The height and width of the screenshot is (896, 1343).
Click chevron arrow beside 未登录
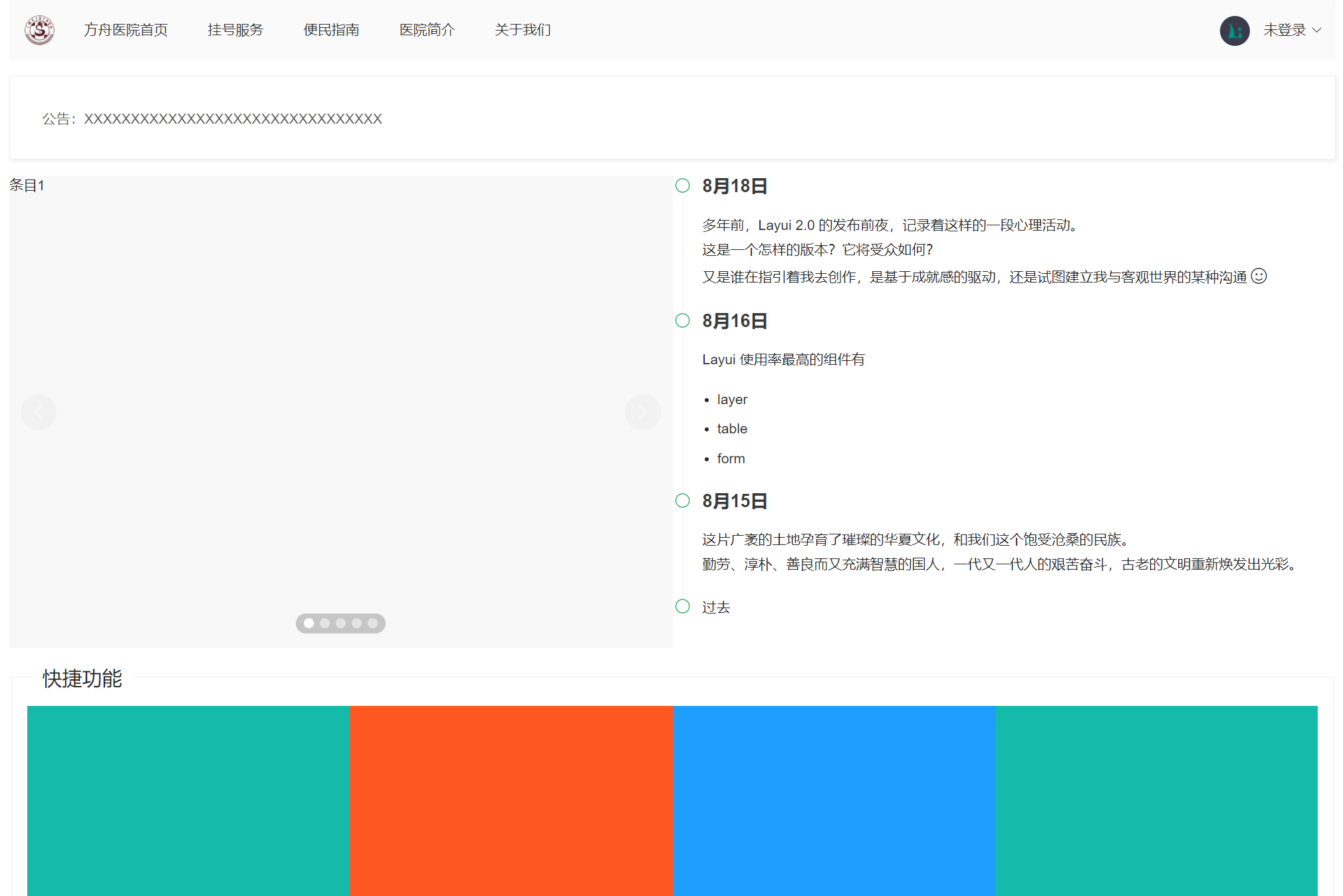coord(1316,30)
